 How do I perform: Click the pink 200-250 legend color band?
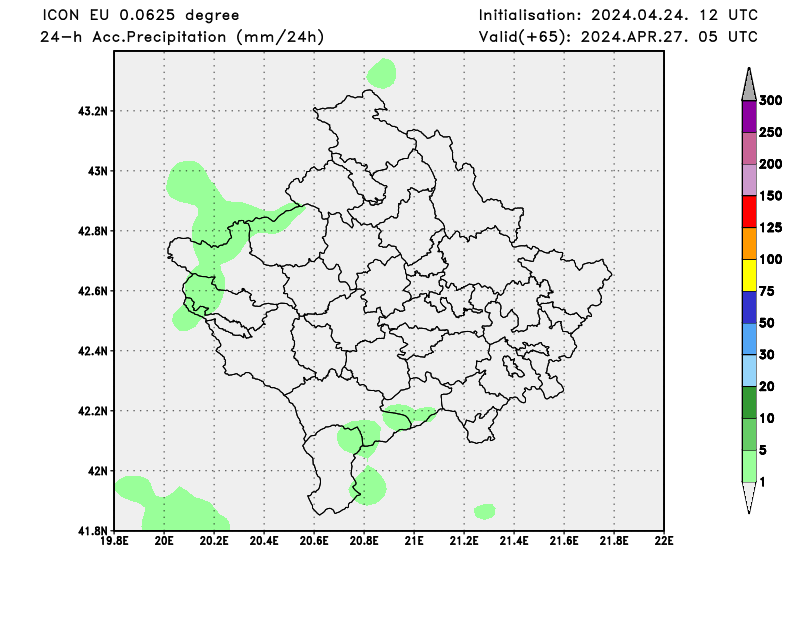tap(749, 149)
